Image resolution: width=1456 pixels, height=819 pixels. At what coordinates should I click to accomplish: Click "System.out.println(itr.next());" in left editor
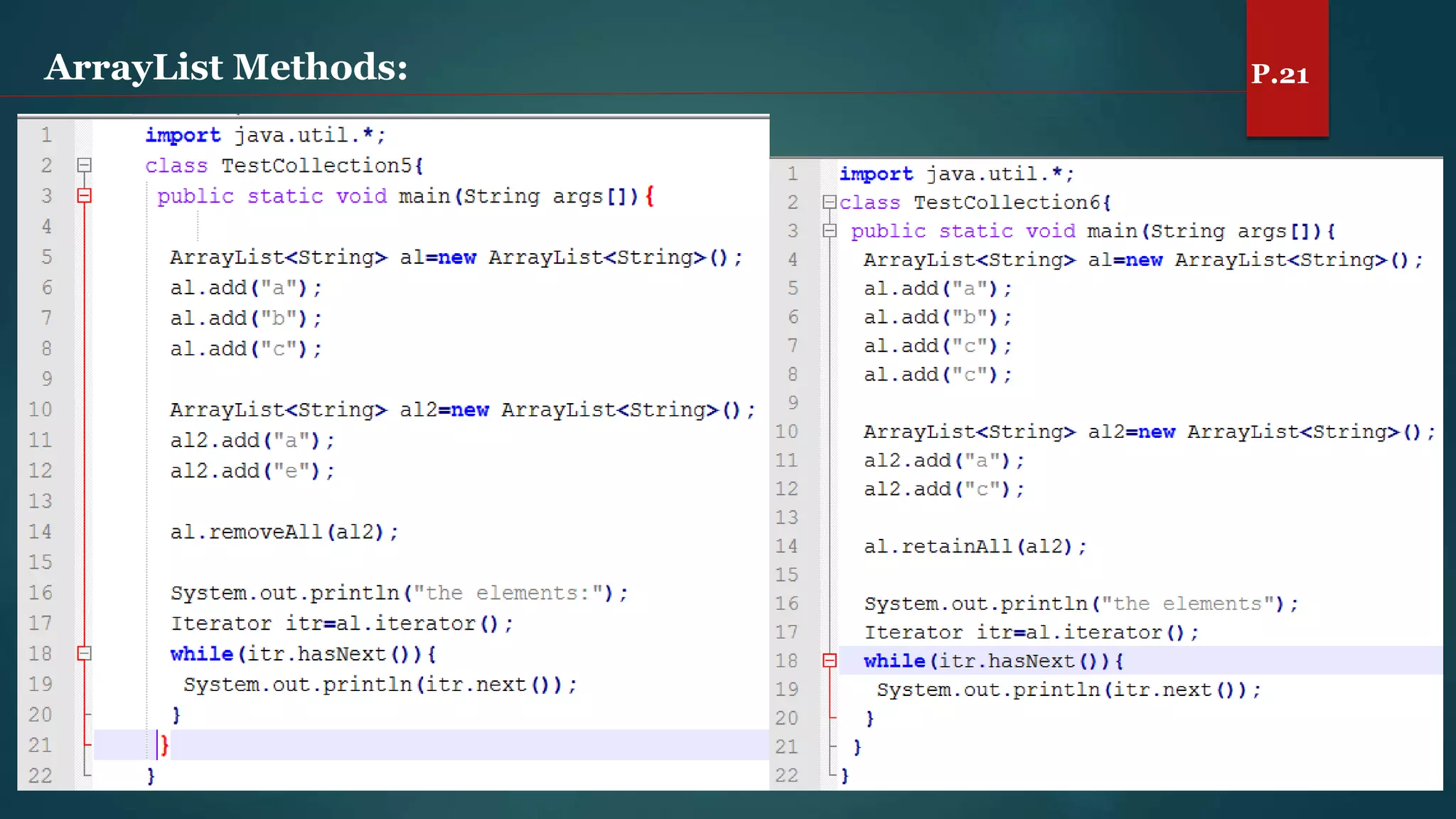380,685
